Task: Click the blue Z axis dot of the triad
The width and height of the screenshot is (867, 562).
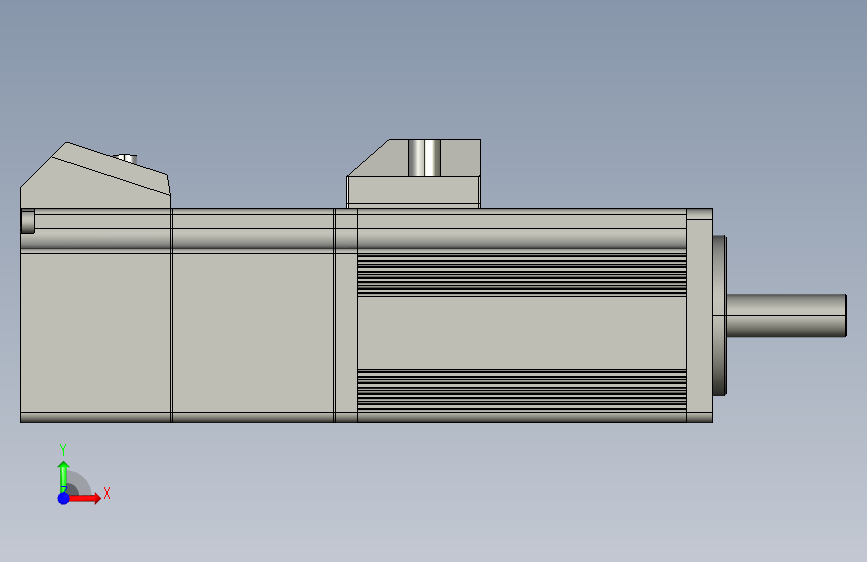Action: point(64,498)
